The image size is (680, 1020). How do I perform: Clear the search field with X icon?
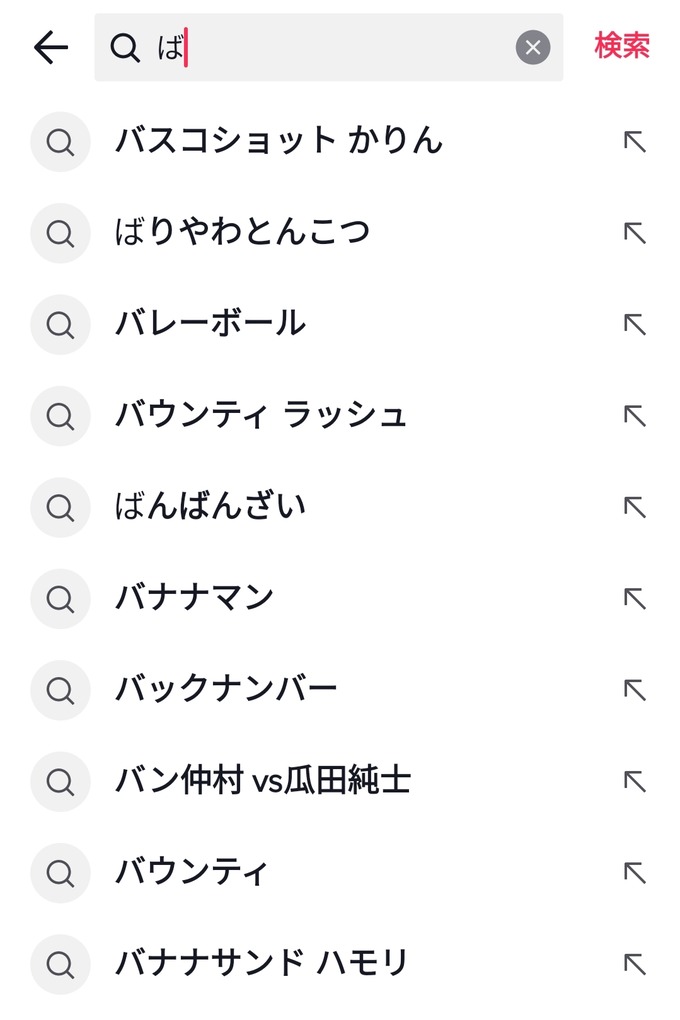tap(533, 47)
